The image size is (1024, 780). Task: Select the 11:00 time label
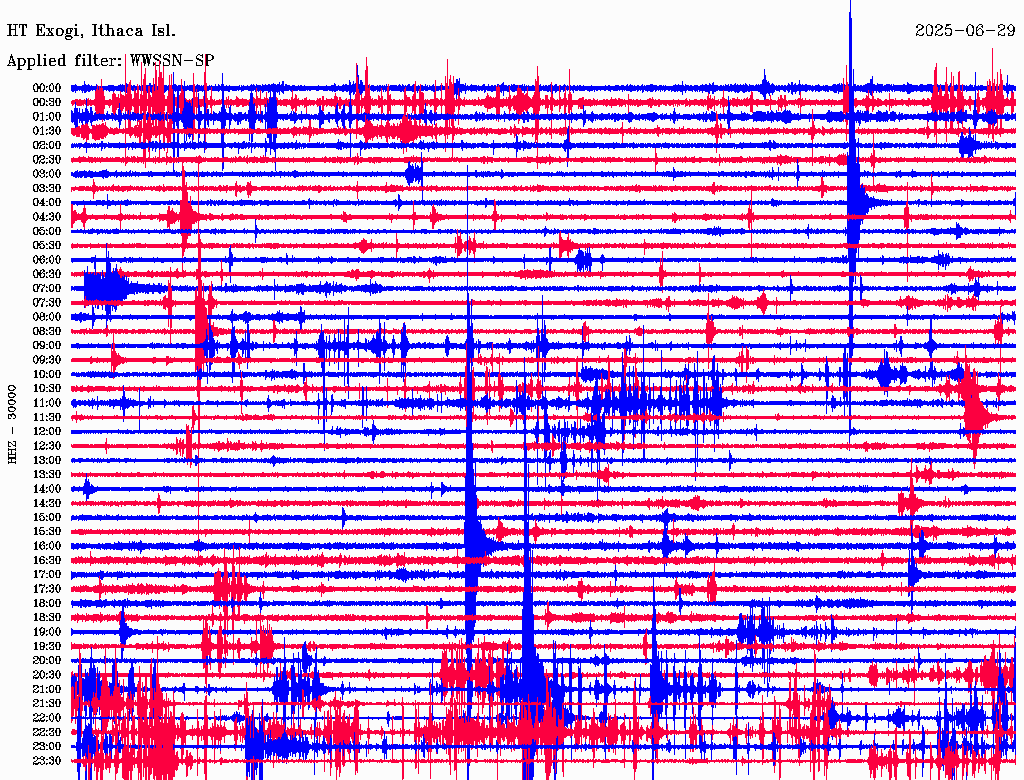pyautogui.click(x=47, y=403)
